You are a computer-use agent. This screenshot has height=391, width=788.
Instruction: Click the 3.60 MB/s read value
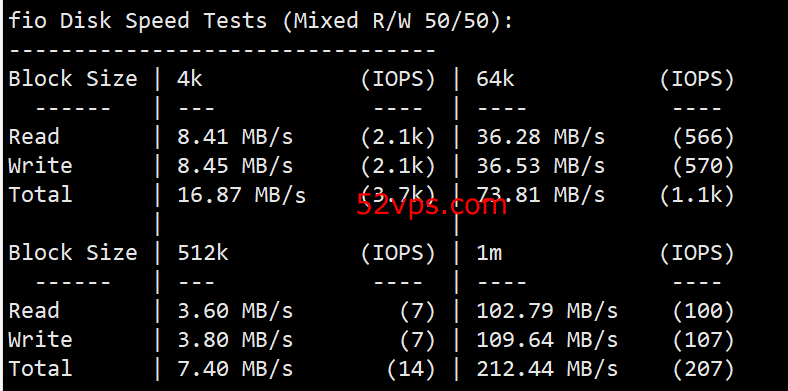coord(235,311)
